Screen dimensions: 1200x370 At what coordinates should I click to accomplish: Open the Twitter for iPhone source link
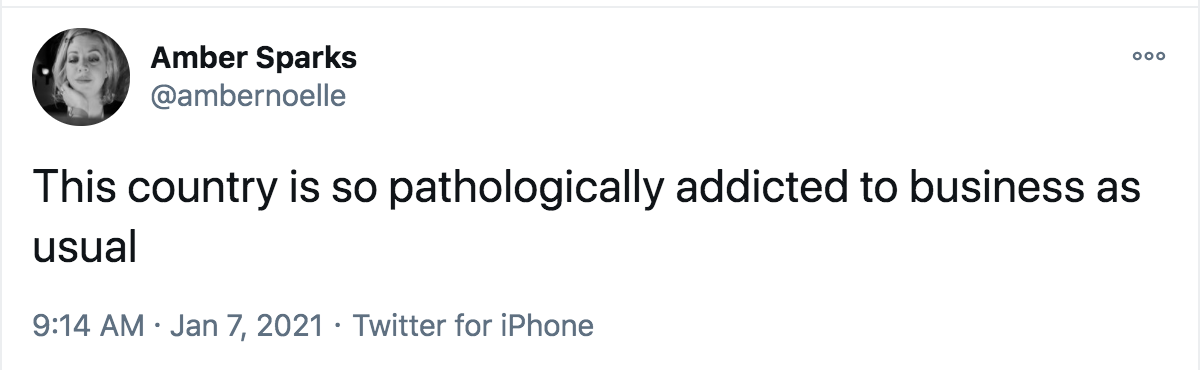point(473,325)
